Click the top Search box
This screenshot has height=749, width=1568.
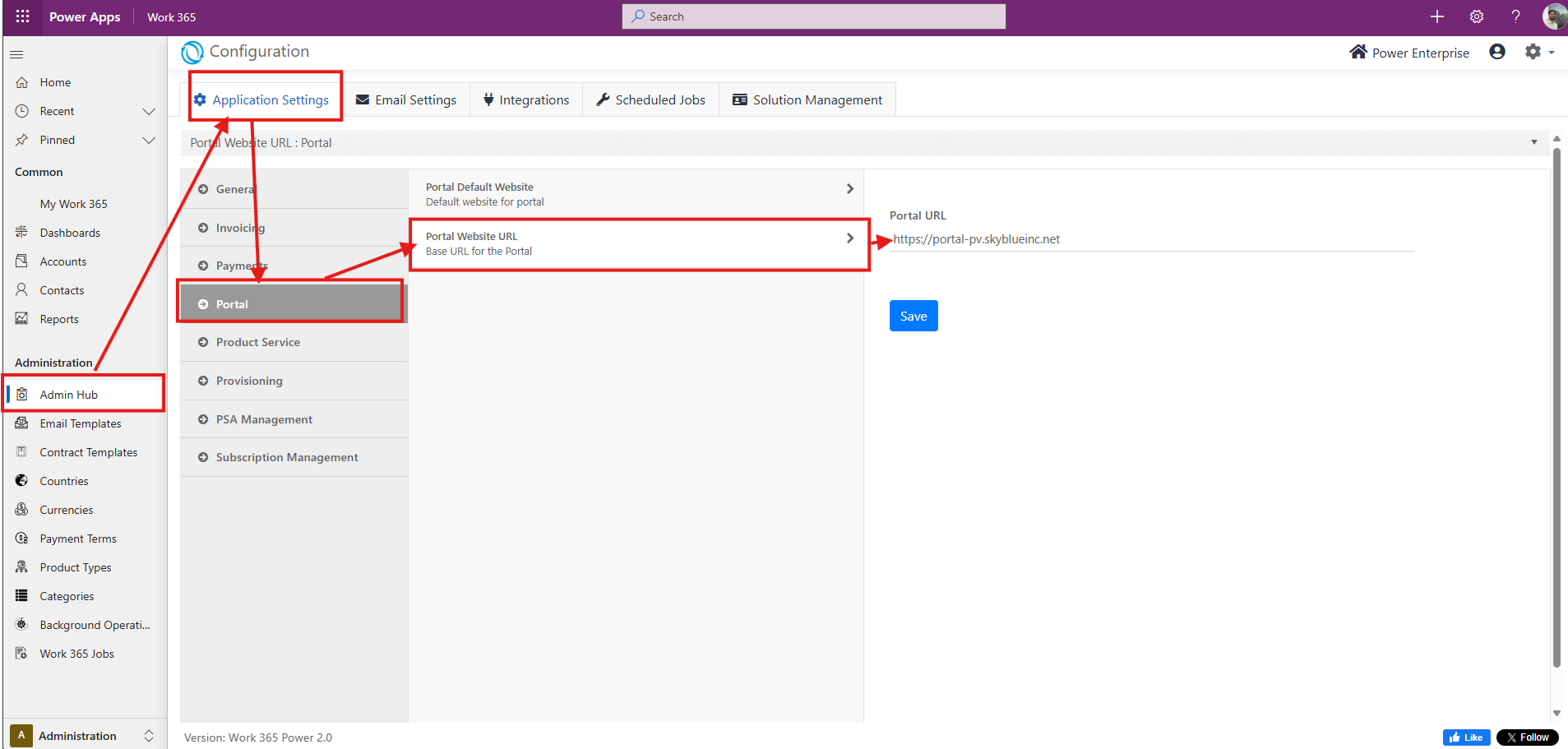[x=814, y=16]
